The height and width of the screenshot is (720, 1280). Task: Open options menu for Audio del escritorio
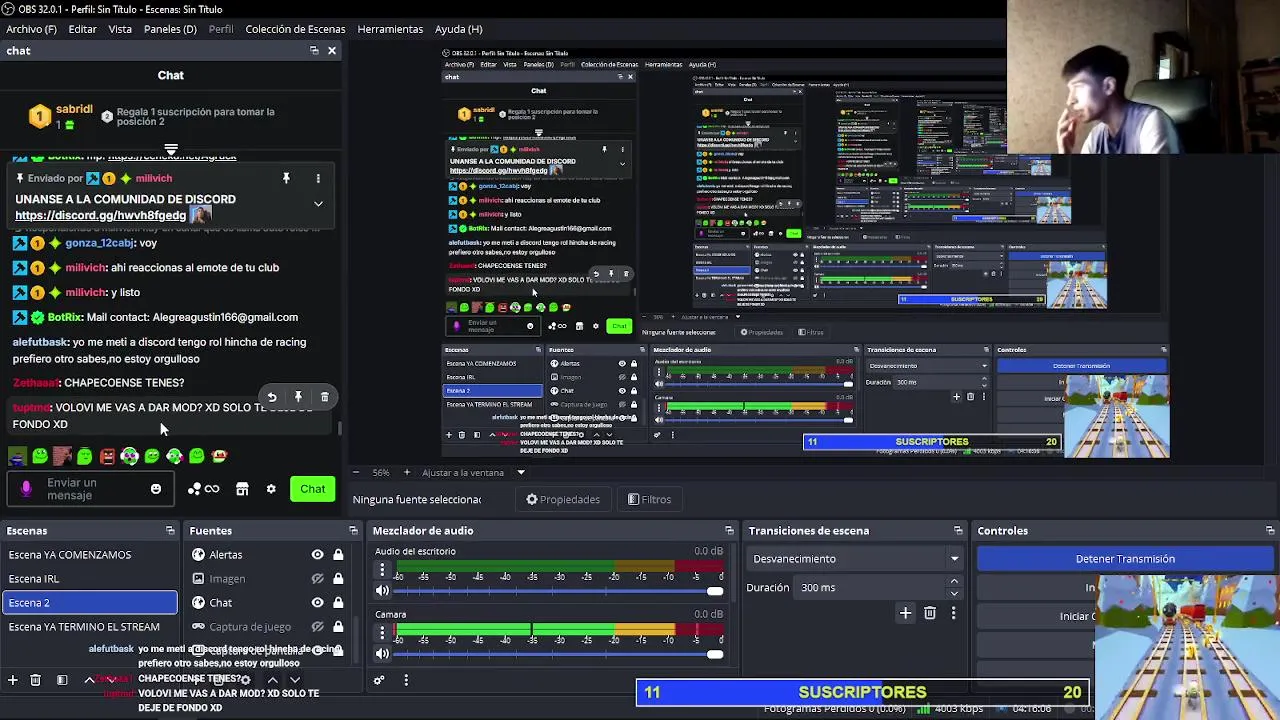tap(382, 569)
